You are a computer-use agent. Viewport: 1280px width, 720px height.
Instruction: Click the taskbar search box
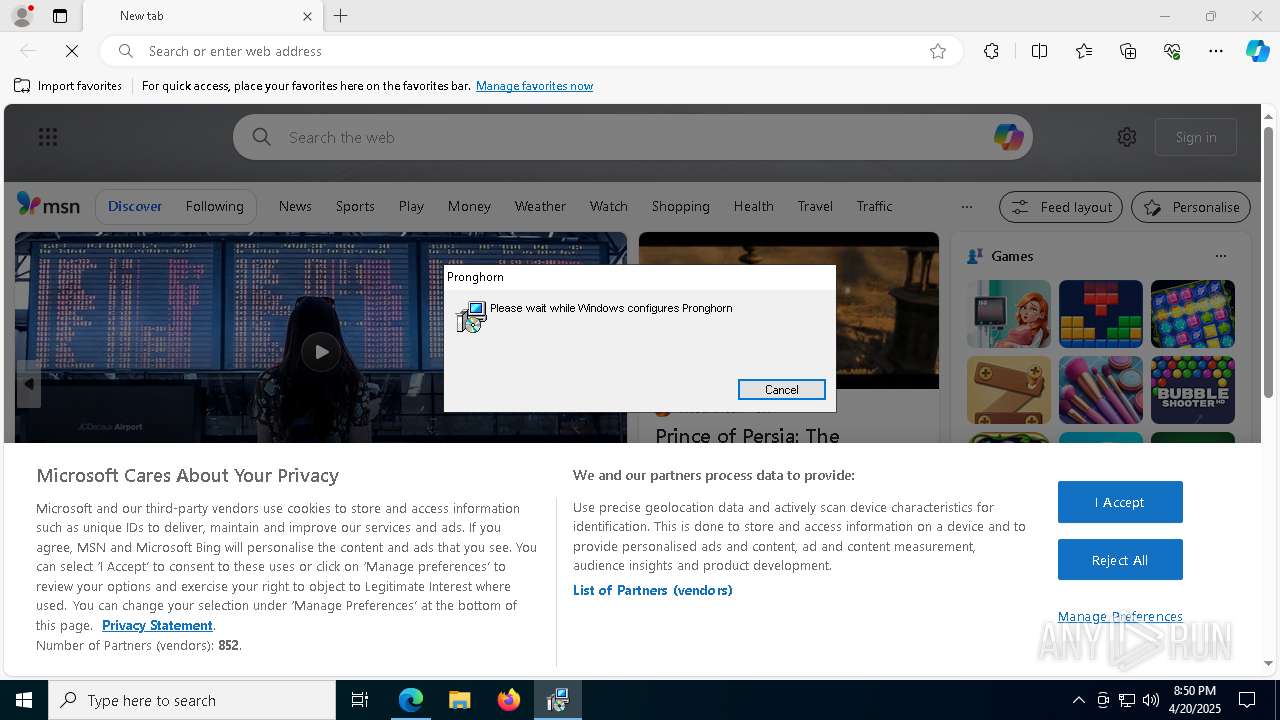(192, 700)
